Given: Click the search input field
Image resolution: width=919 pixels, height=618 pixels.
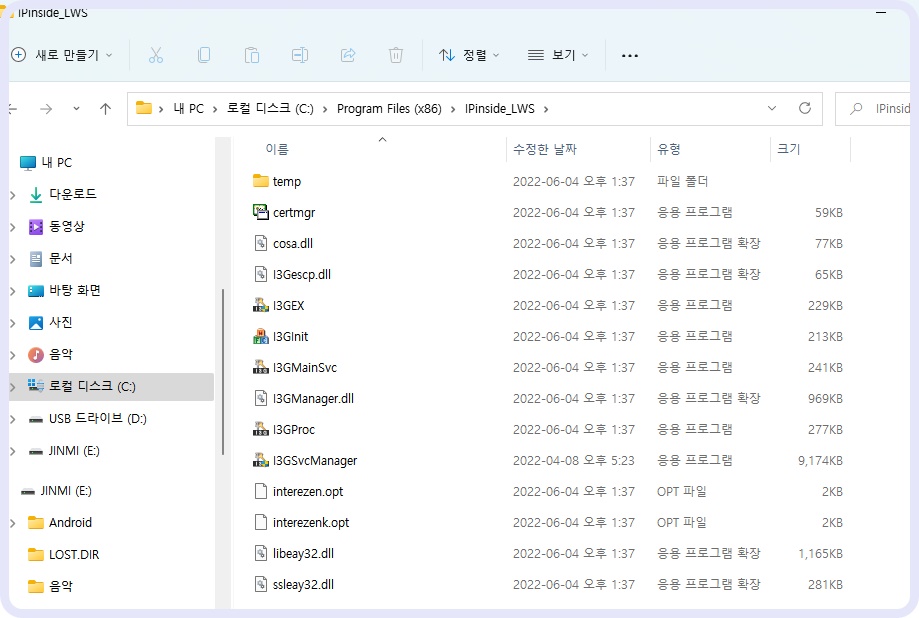Looking at the screenshot, I should point(873,109).
